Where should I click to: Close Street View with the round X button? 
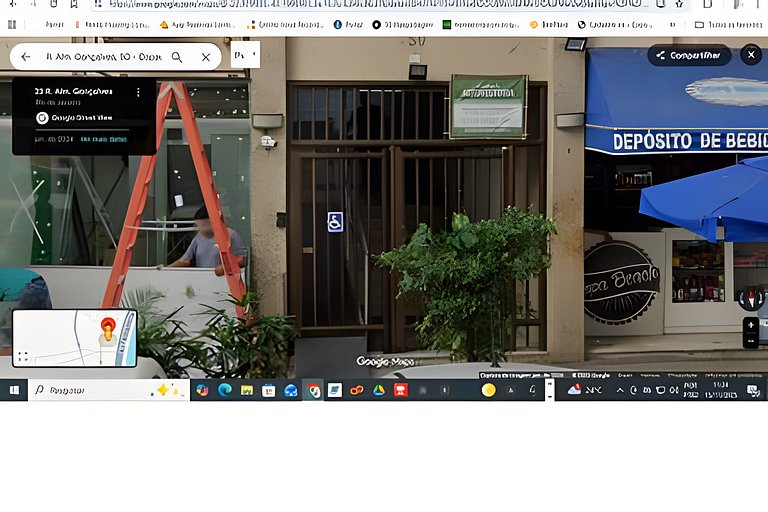click(x=751, y=55)
